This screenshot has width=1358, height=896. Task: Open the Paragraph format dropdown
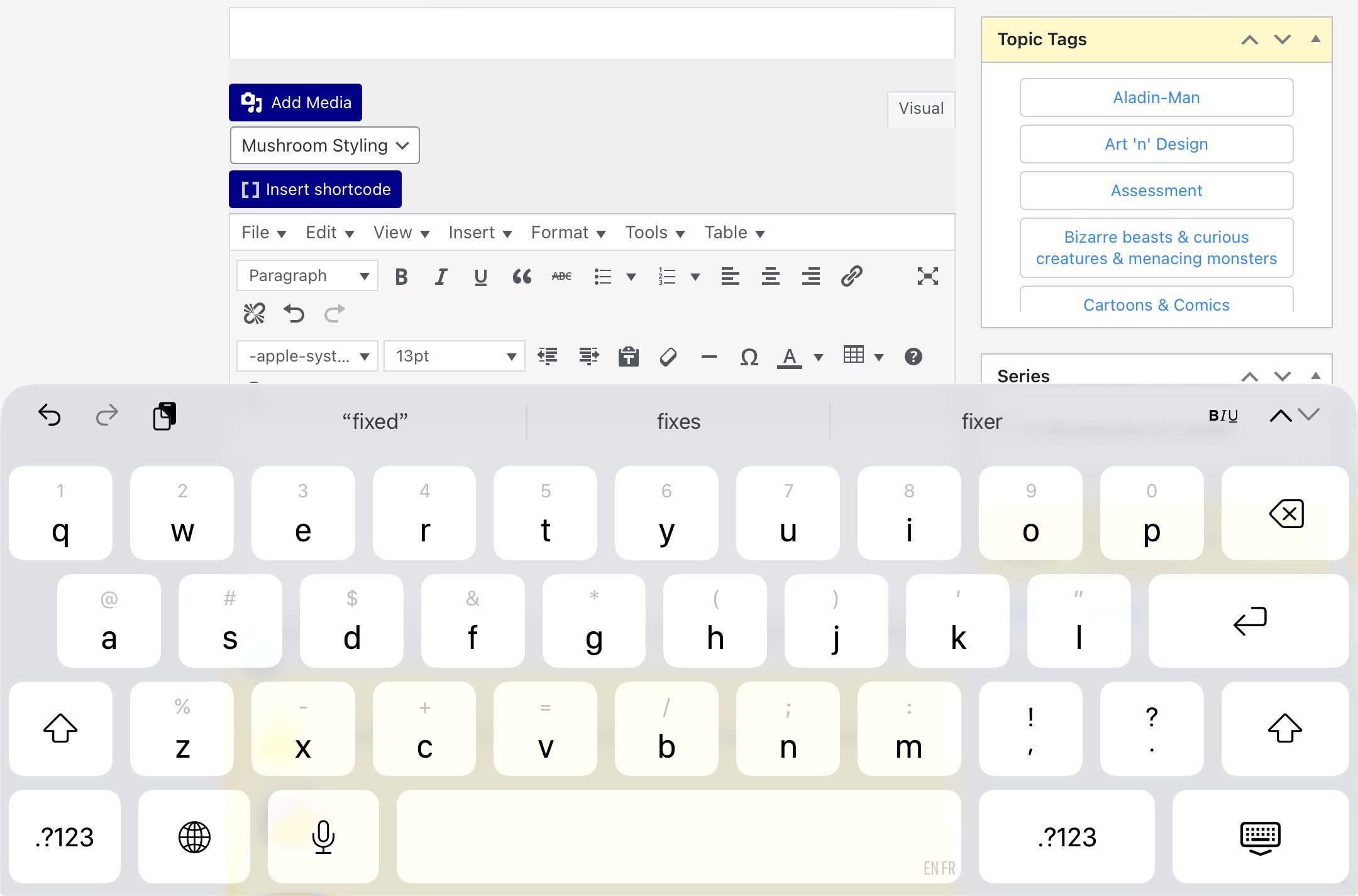(307, 276)
